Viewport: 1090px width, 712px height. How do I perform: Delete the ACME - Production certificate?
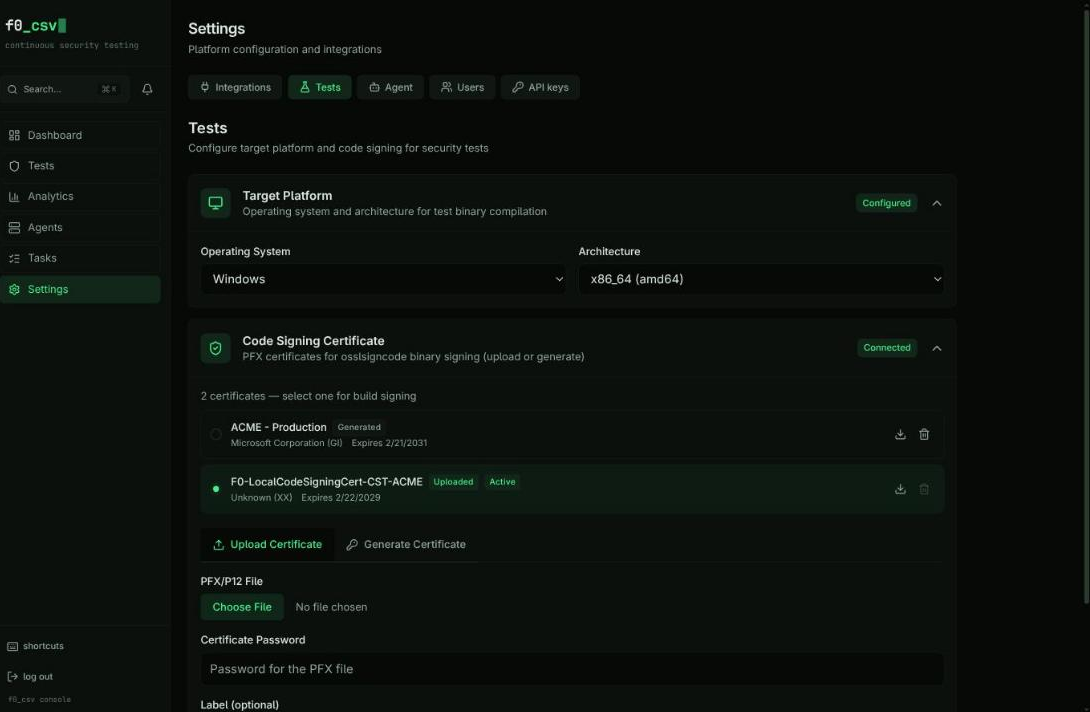tap(924, 435)
